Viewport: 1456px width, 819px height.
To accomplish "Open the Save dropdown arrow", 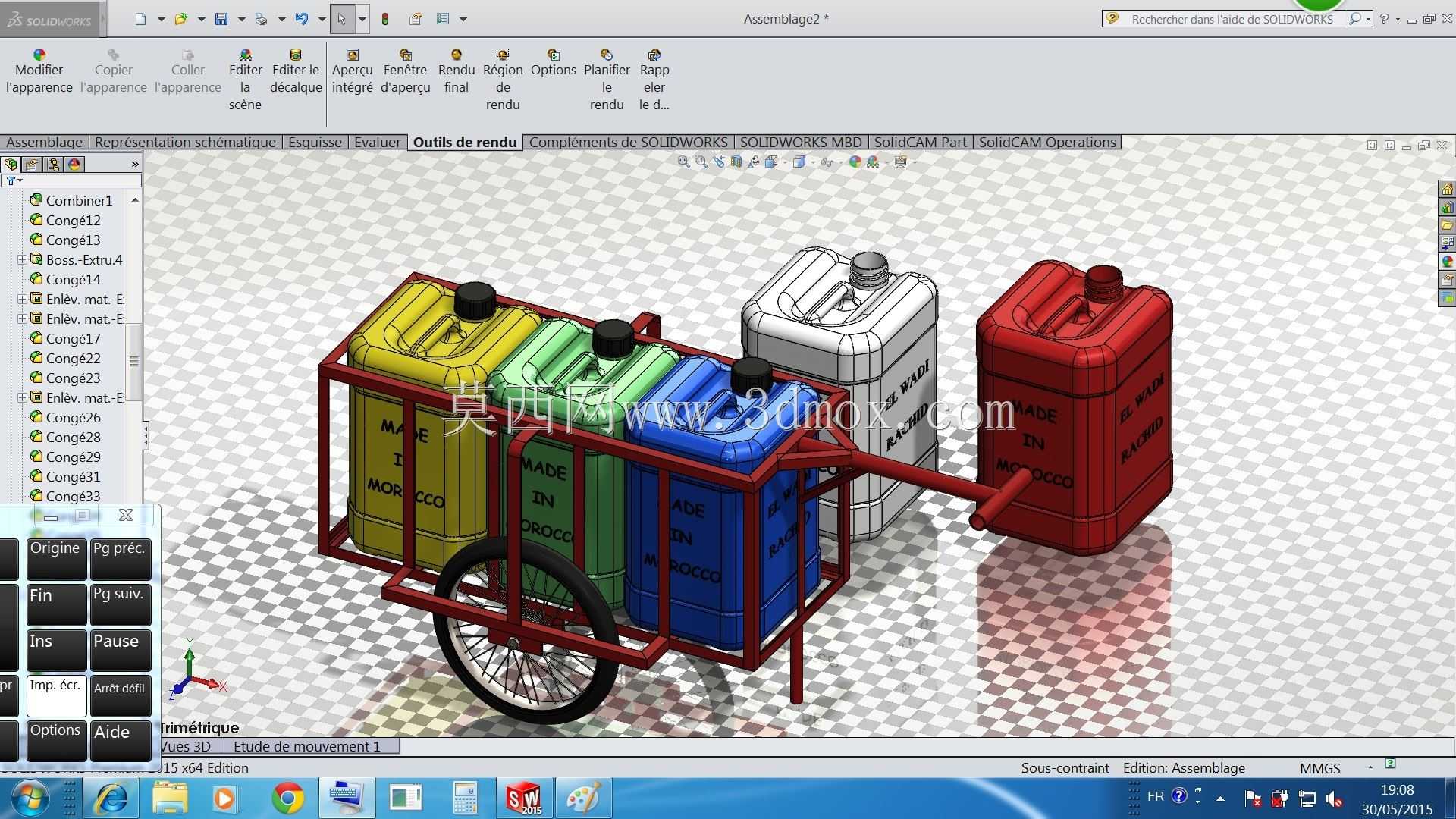I will [241, 19].
